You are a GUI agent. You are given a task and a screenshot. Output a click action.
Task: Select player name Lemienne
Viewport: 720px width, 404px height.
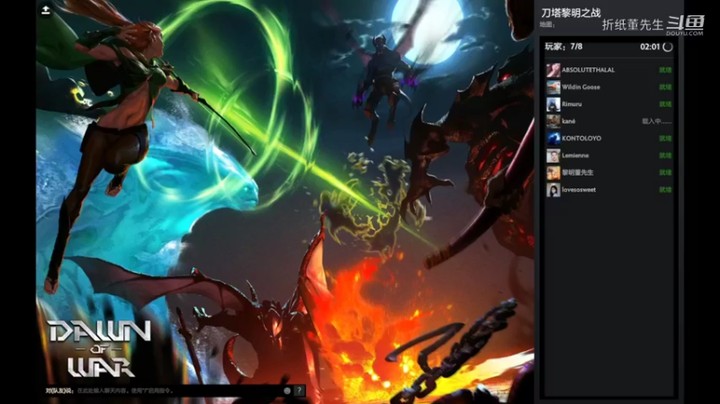pos(575,155)
